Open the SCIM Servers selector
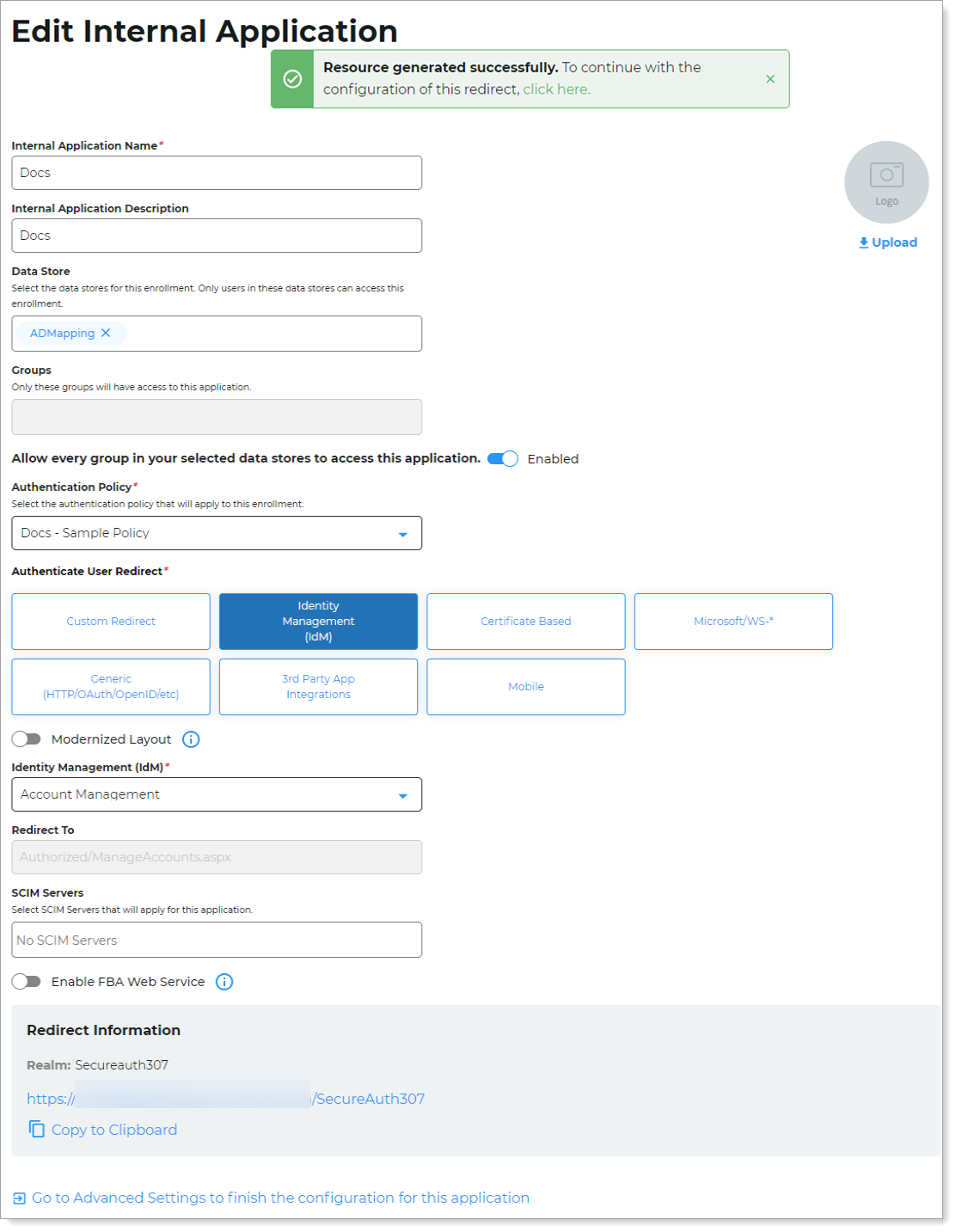 tap(217, 940)
